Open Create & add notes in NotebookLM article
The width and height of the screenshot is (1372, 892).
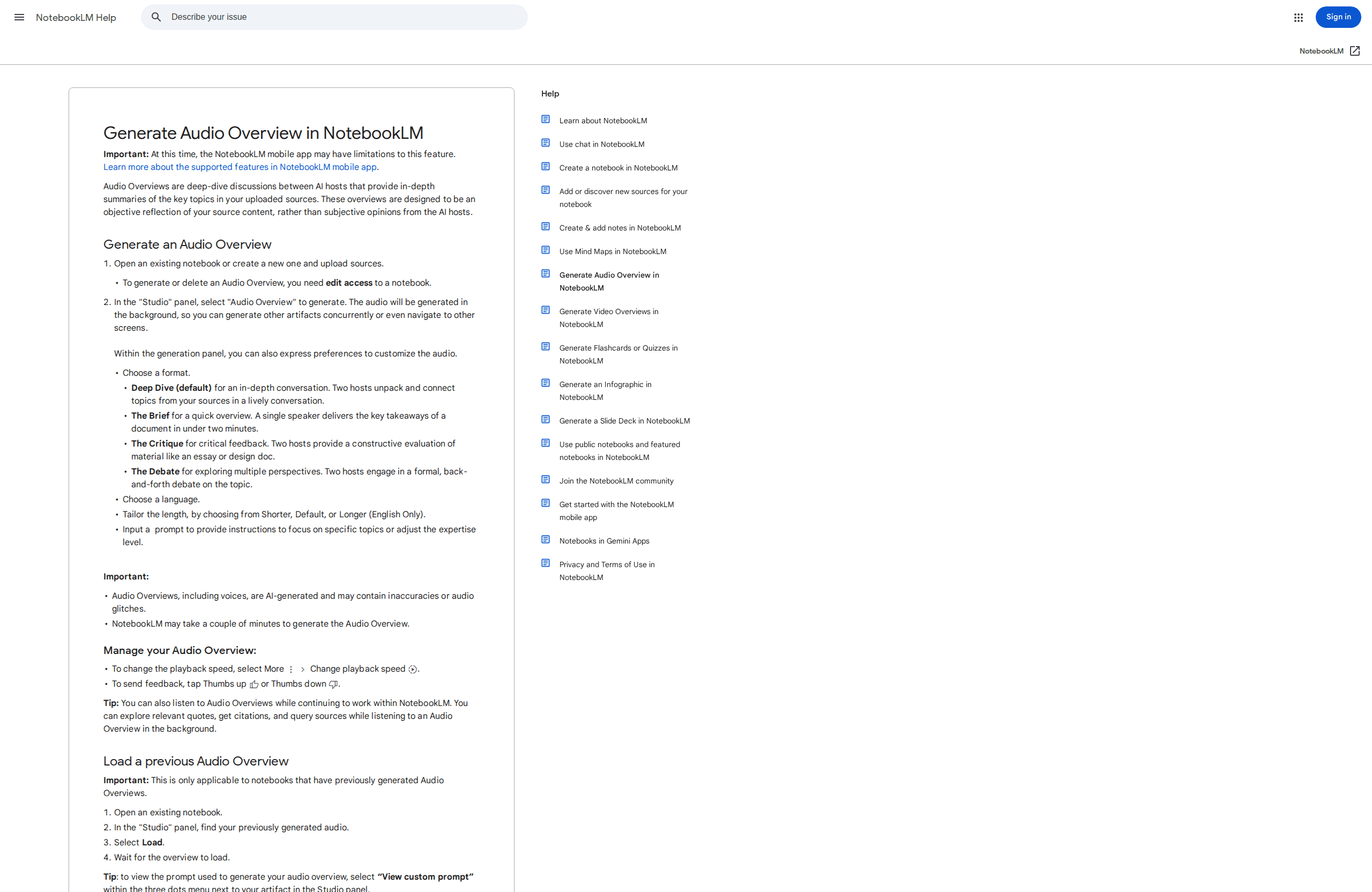pyautogui.click(x=620, y=228)
